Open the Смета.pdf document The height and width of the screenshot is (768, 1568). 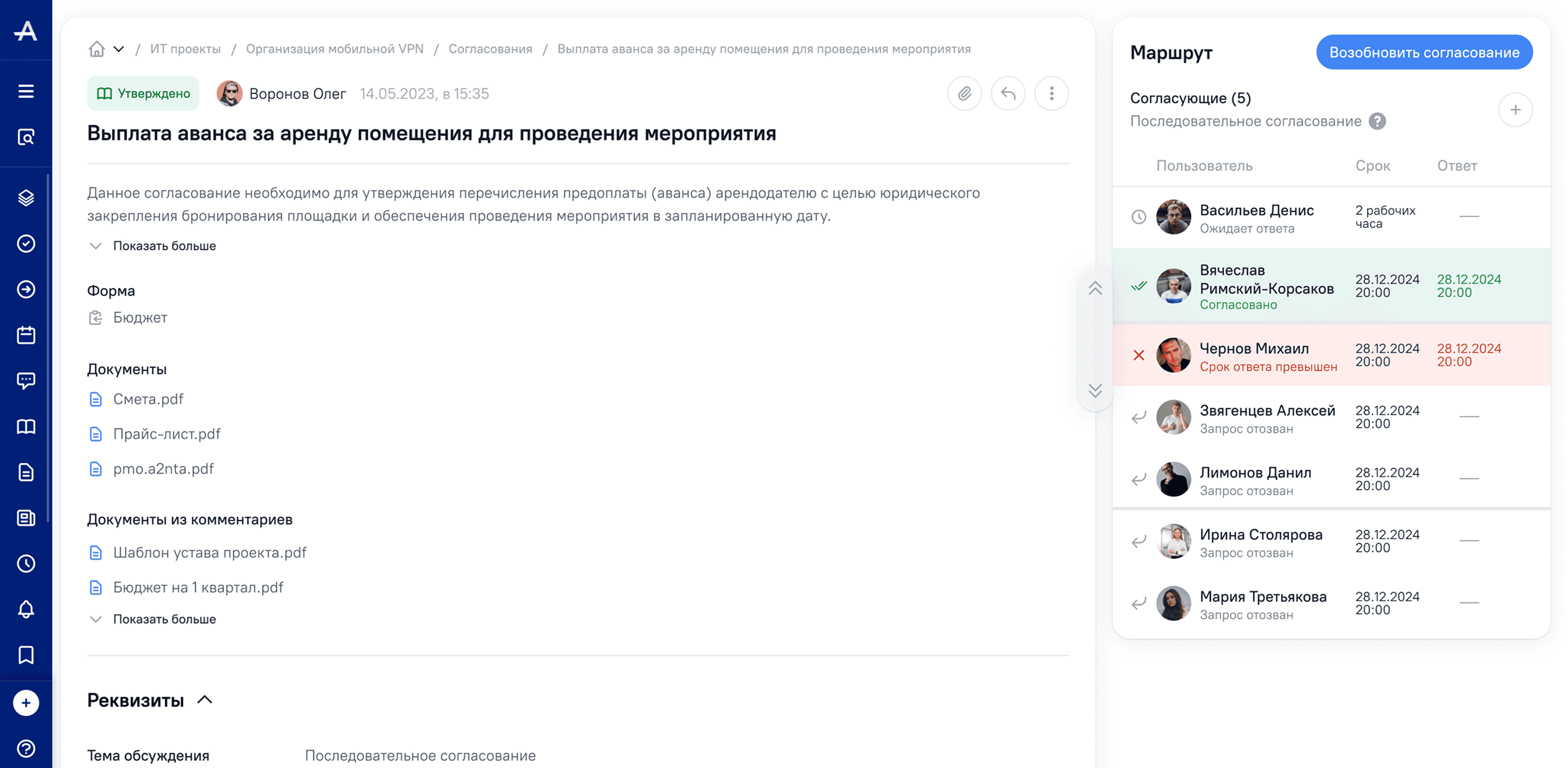click(x=148, y=399)
